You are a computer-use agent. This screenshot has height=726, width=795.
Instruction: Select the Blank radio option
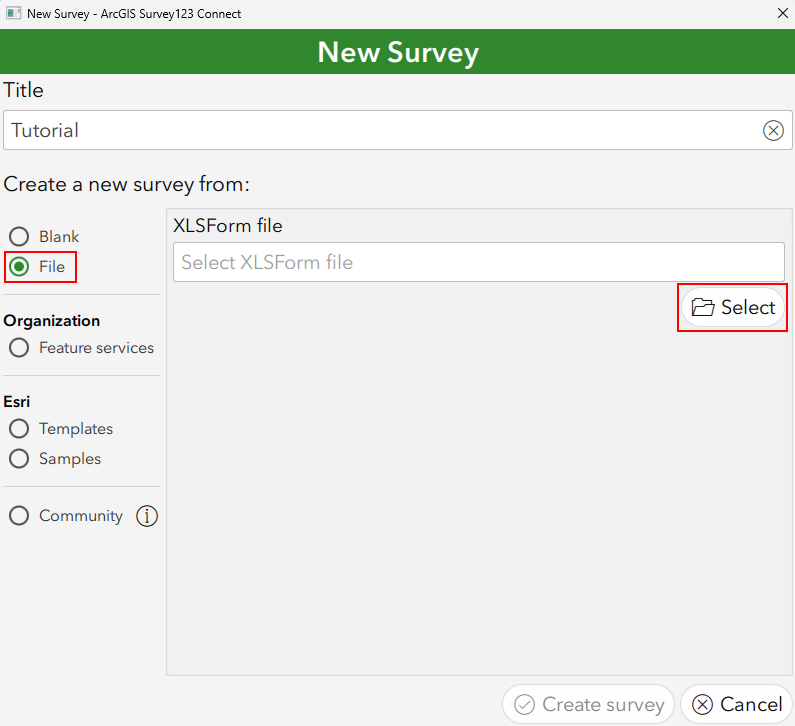tap(19, 237)
